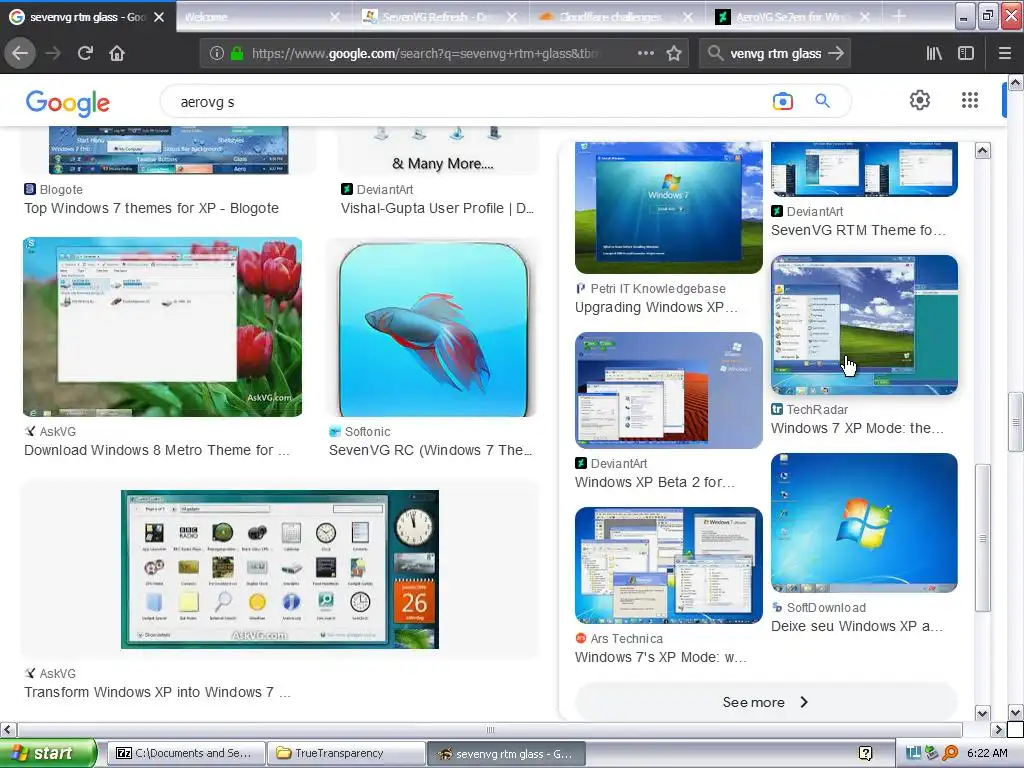
Task: Click the blue Google search magnifier
Action: (x=822, y=101)
